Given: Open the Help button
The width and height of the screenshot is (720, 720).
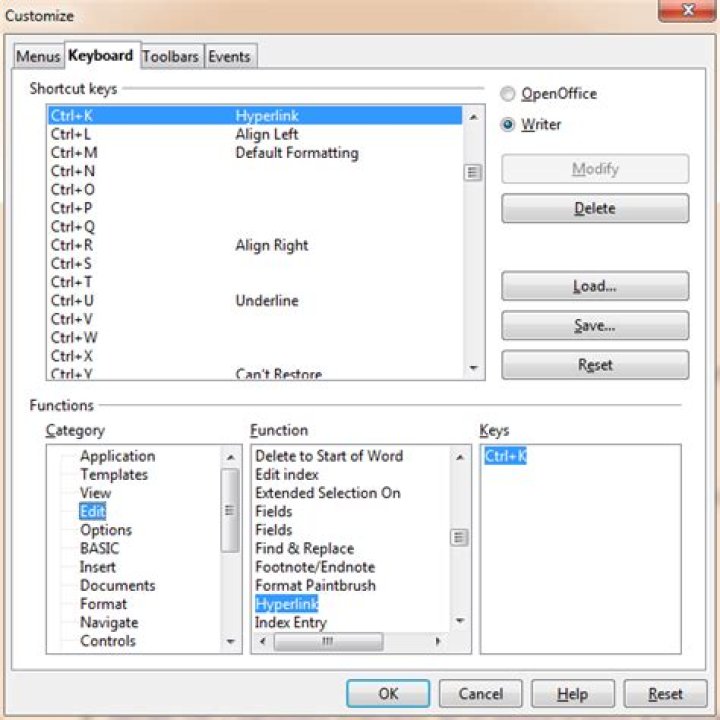Looking at the screenshot, I should [x=573, y=693].
